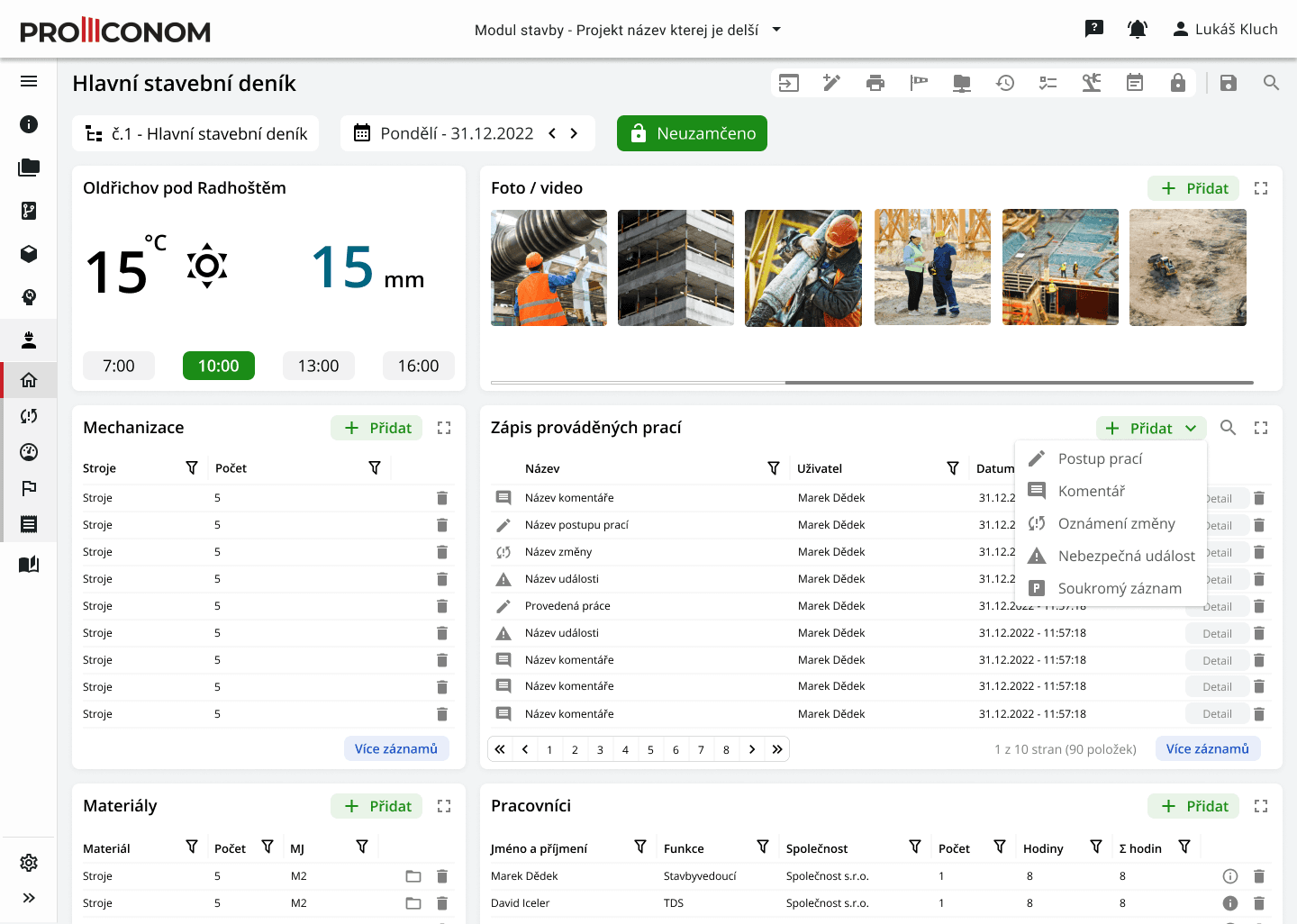This screenshot has height=924, width=1297.
Task: Go to next day with right chevron
Action: pyautogui.click(x=574, y=133)
